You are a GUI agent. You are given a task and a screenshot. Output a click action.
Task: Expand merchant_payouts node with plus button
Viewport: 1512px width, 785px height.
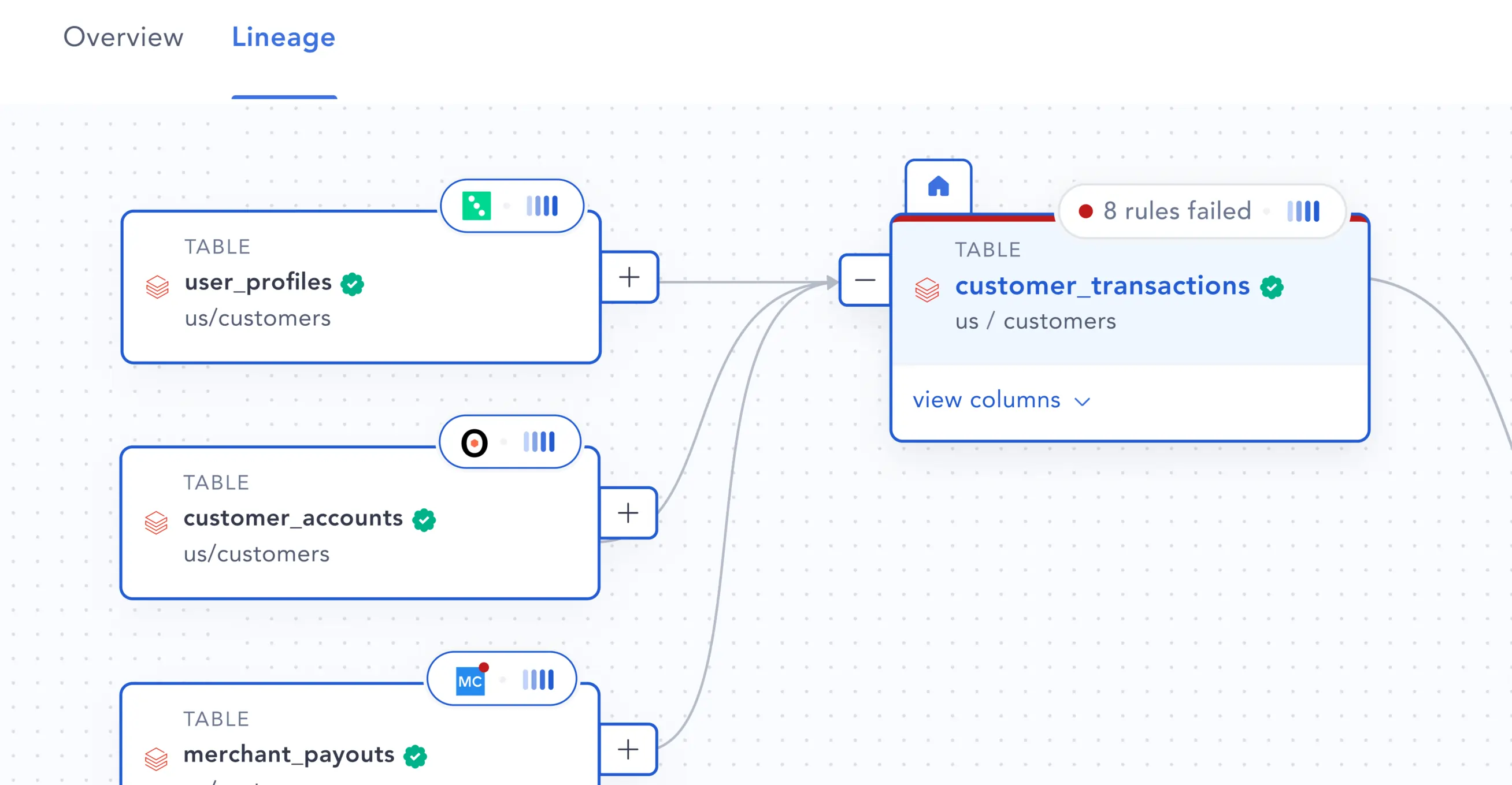pos(628,749)
